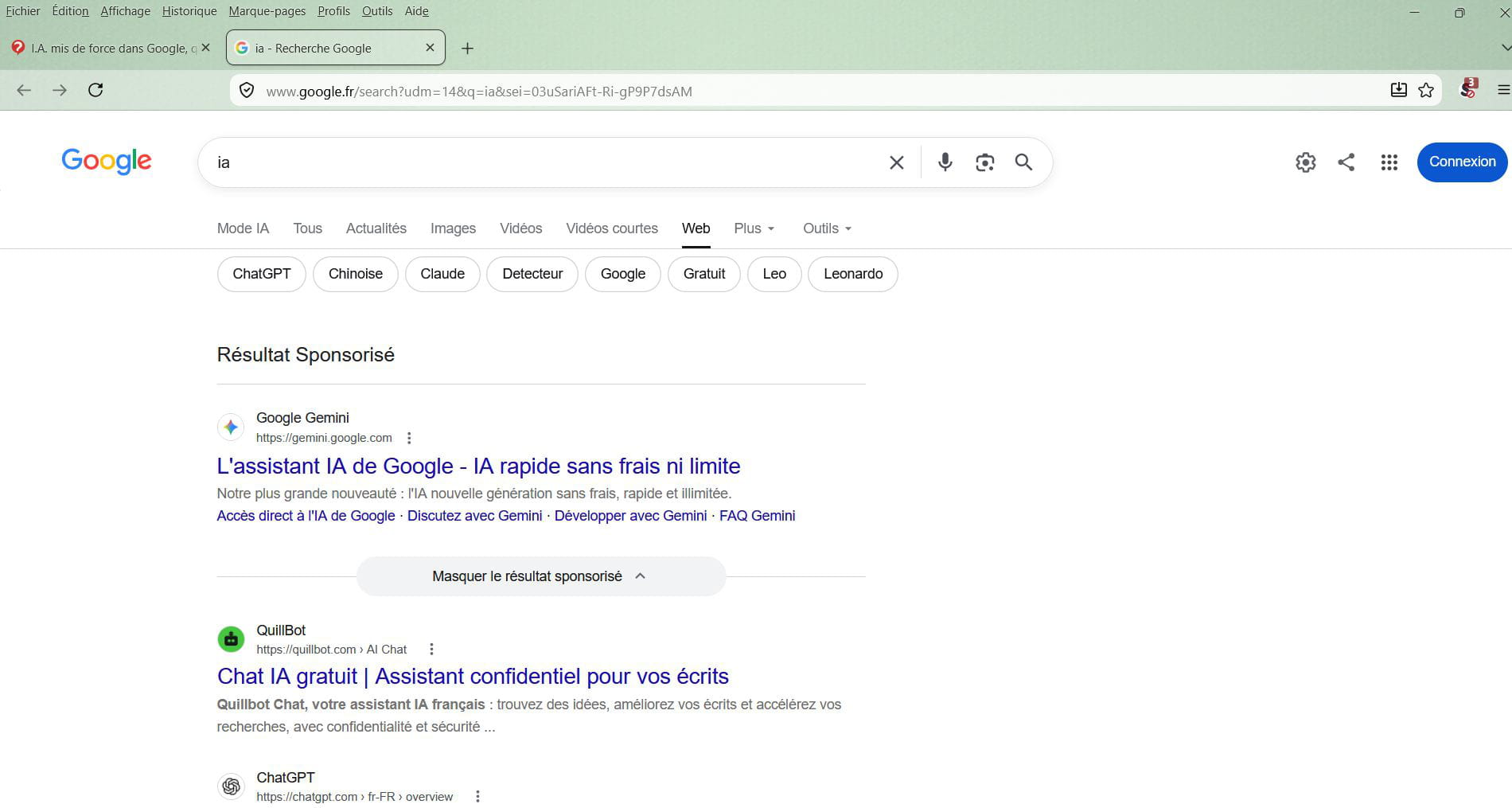The image size is (1512, 808).
Task: Open the Google apps grid
Action: pos(1389,162)
